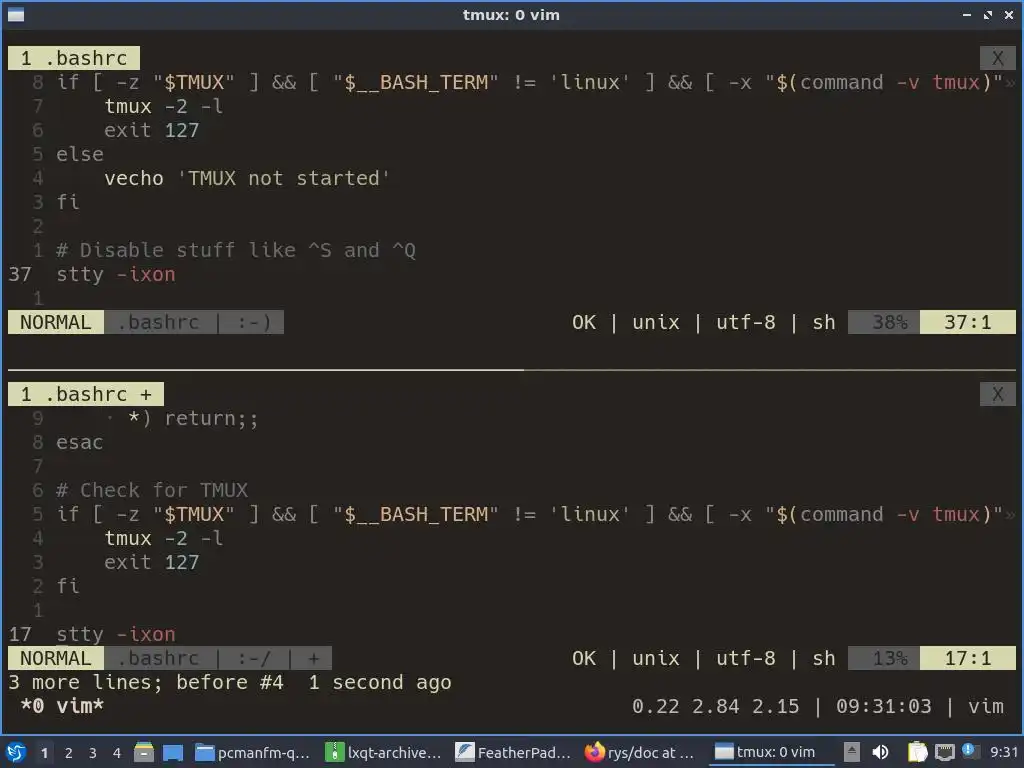Click 'OK' in the lower status line
The image size is (1024, 768).
pyautogui.click(x=584, y=658)
